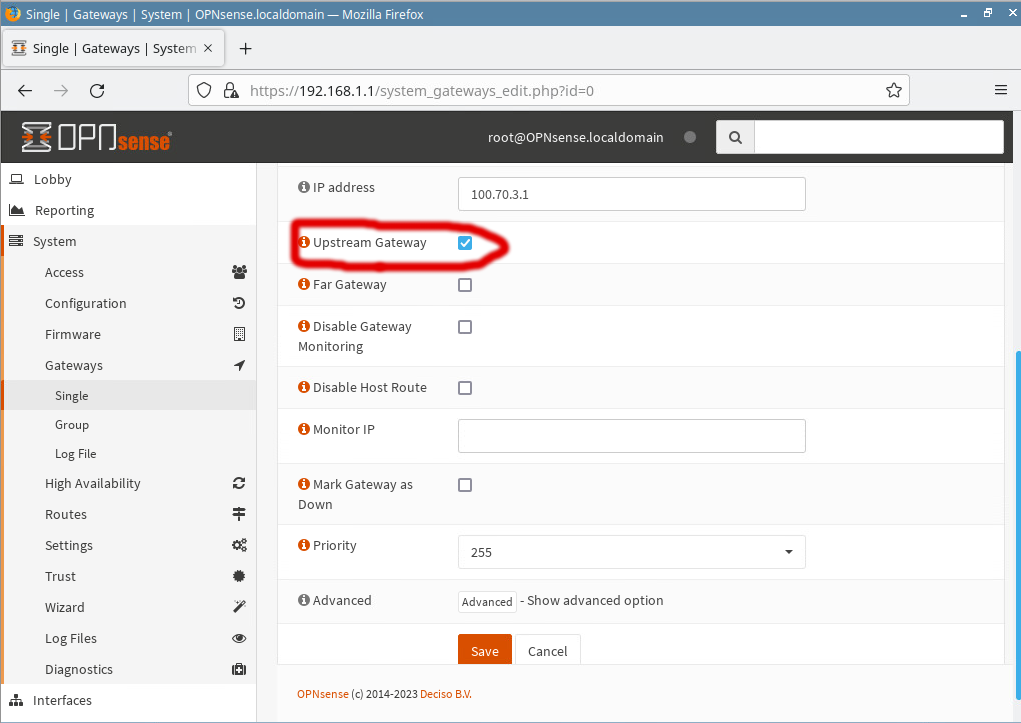Click the info icon beside Monitor IP
This screenshot has height=723, width=1021.
(304, 430)
